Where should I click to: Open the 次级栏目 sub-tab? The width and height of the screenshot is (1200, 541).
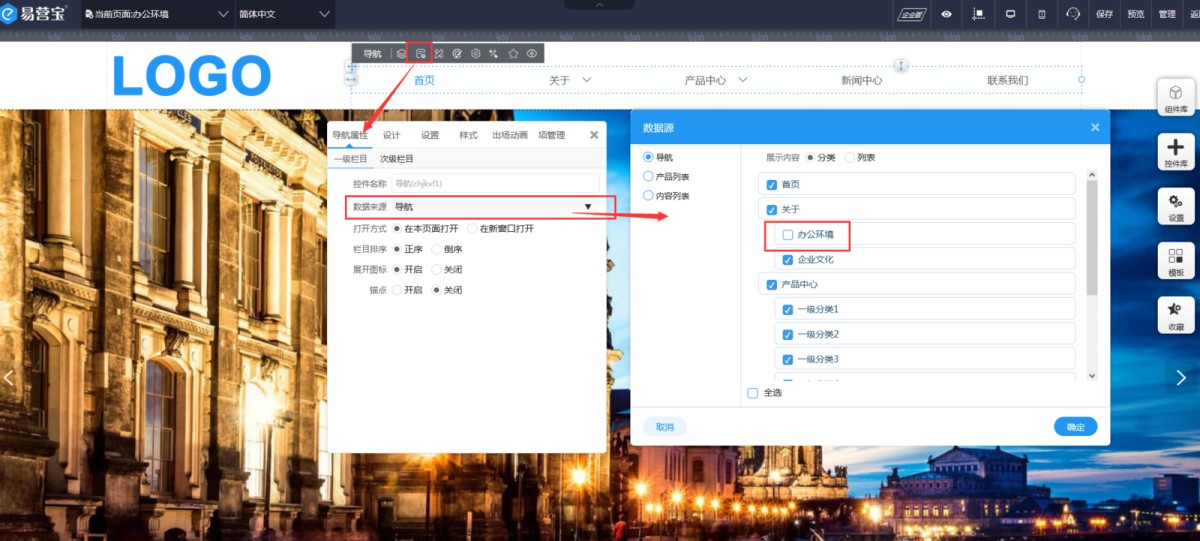tap(396, 159)
